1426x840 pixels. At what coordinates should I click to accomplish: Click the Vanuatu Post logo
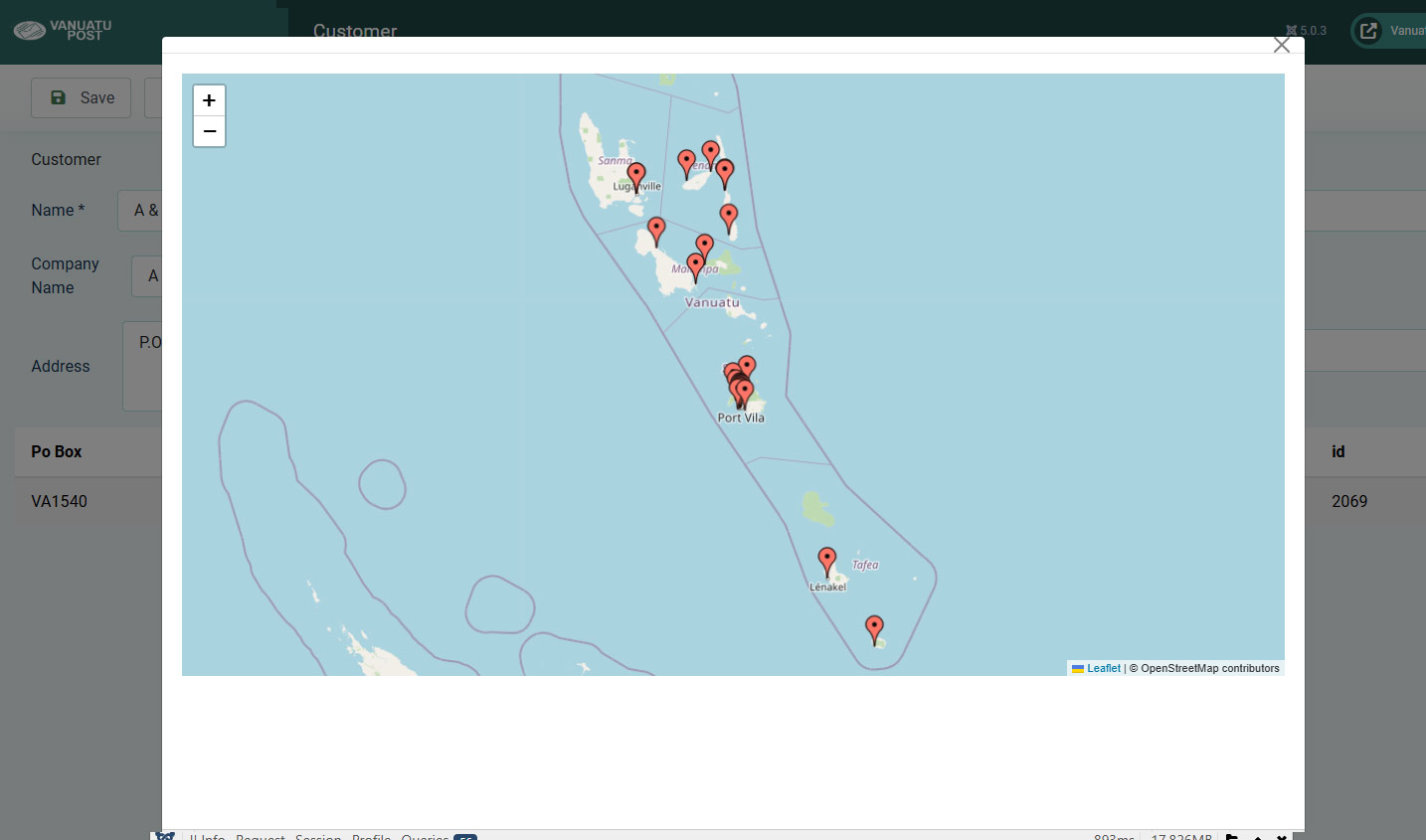click(62, 30)
